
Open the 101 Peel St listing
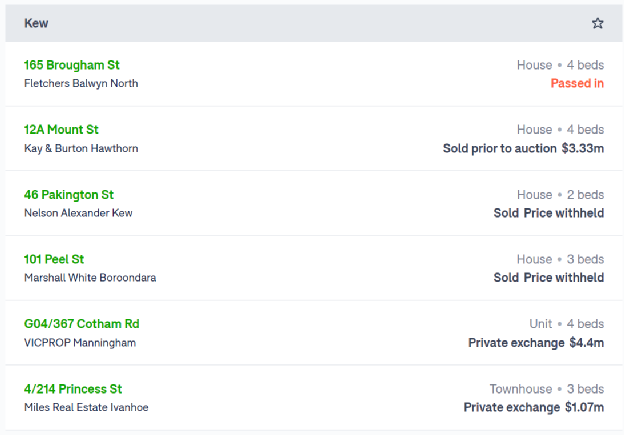coord(54,259)
